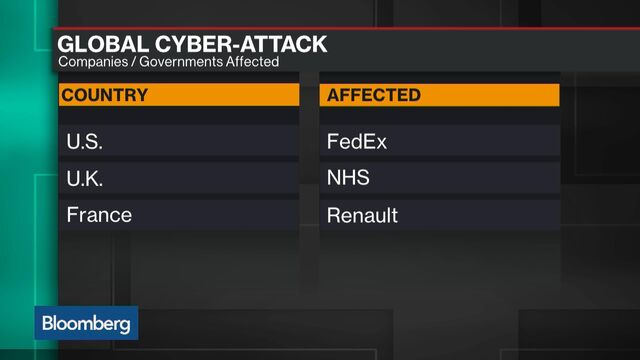Click the orange COUNTRY header bar

tap(179, 95)
